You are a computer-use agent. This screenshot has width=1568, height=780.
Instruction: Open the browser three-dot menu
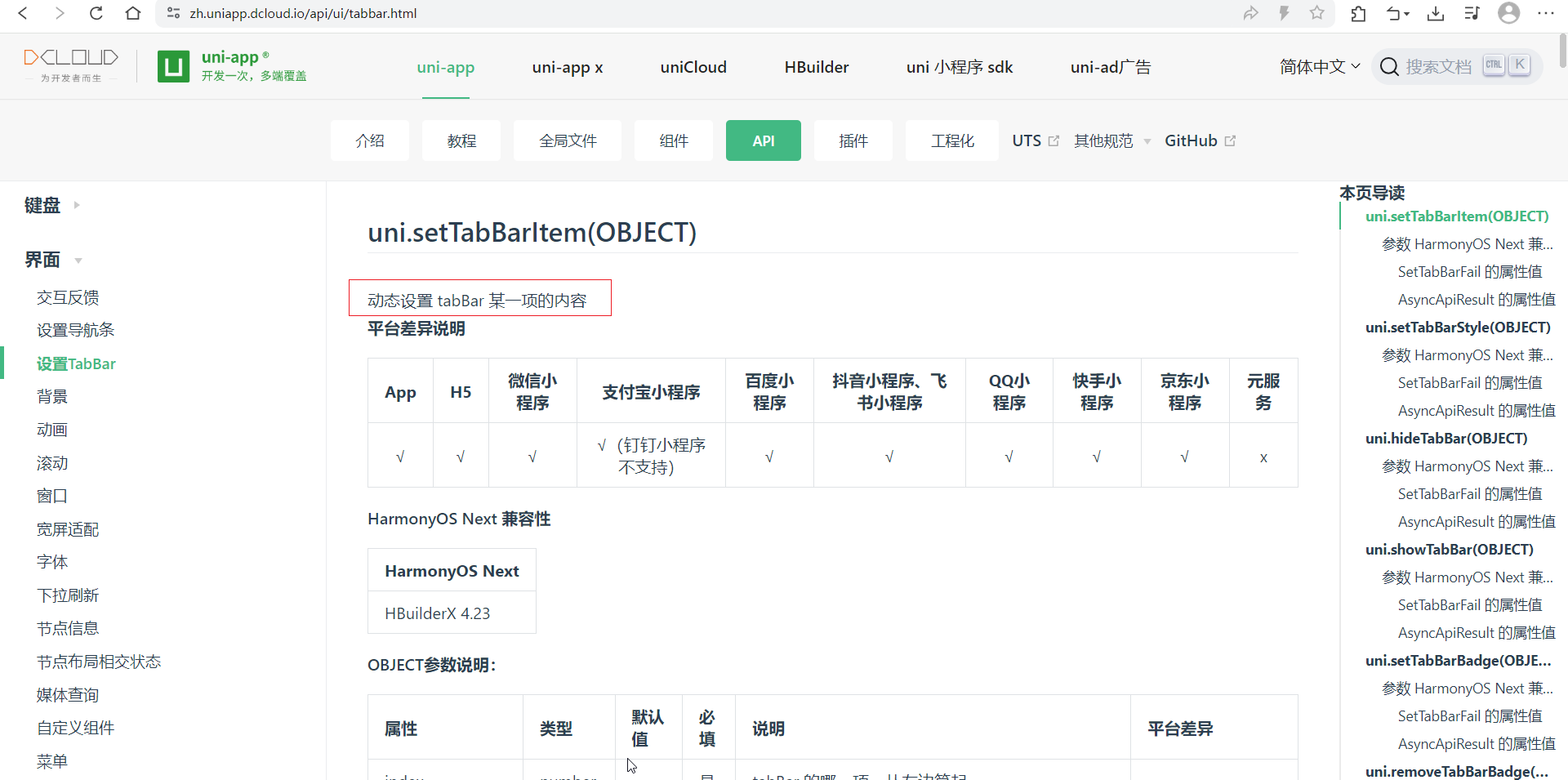(x=1546, y=13)
